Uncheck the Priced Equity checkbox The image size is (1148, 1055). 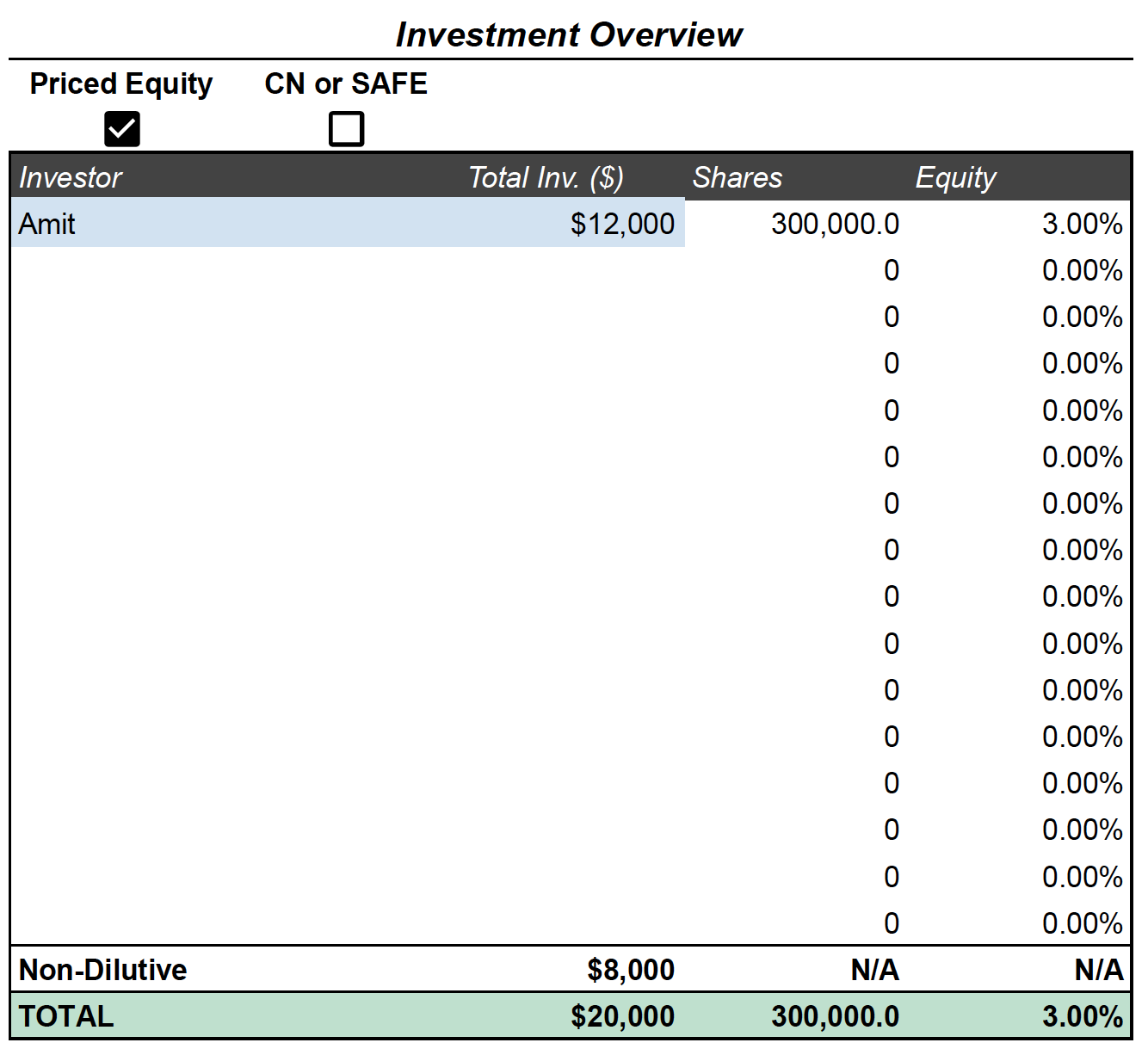coord(121,129)
